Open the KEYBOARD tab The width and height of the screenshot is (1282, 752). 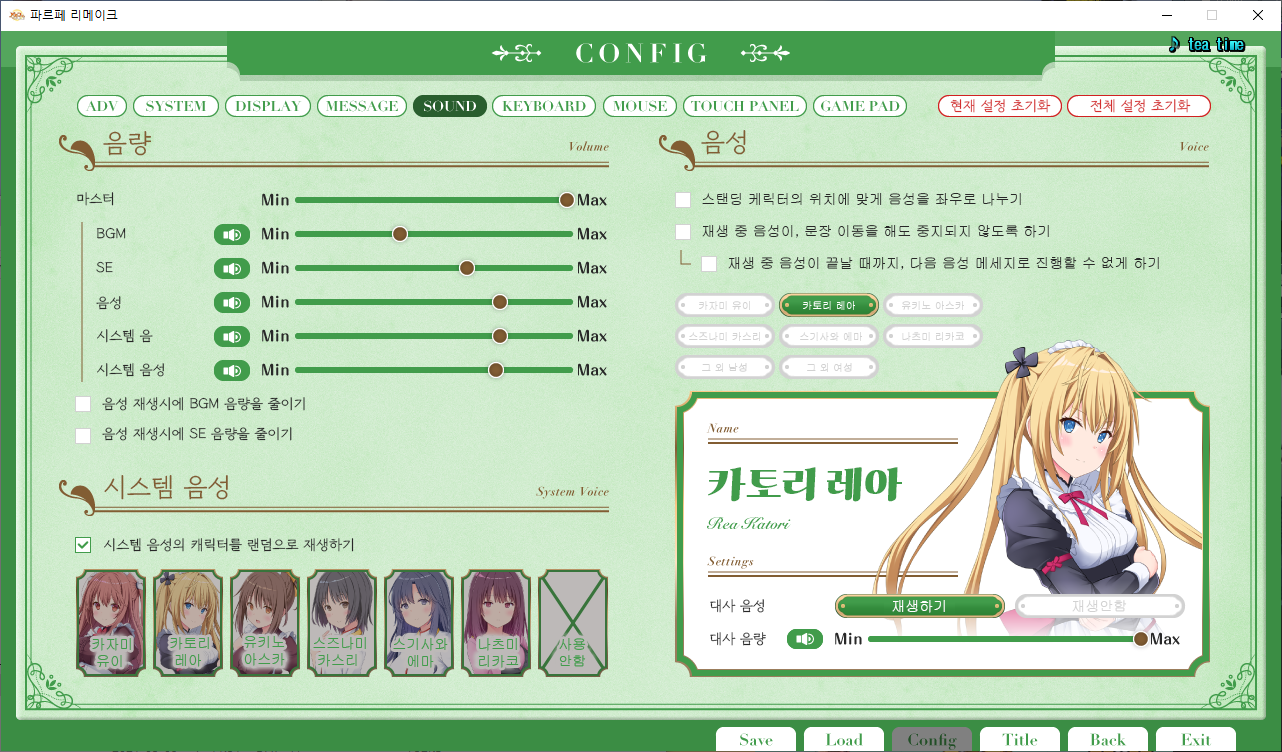tap(544, 106)
